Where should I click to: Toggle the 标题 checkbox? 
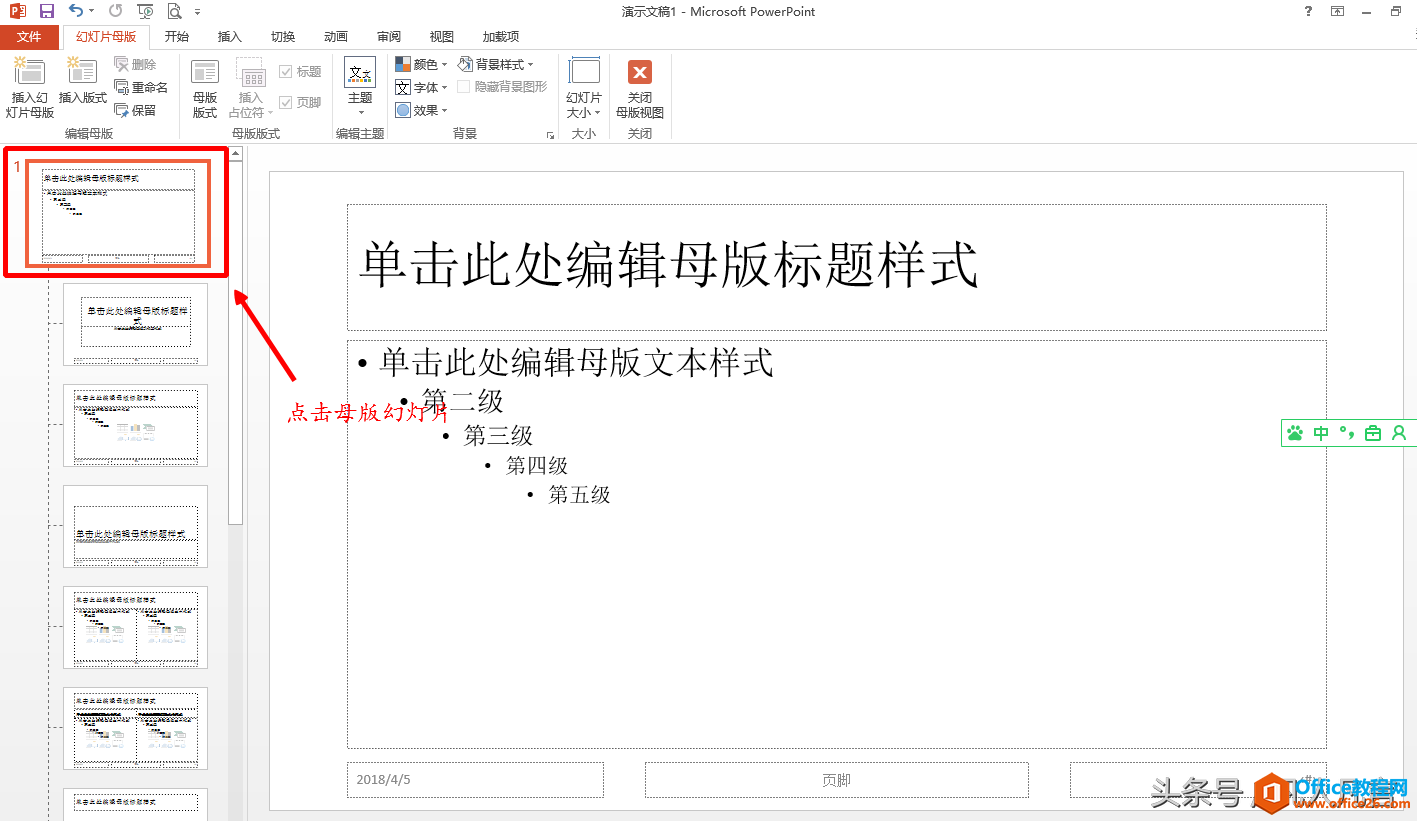[285, 70]
